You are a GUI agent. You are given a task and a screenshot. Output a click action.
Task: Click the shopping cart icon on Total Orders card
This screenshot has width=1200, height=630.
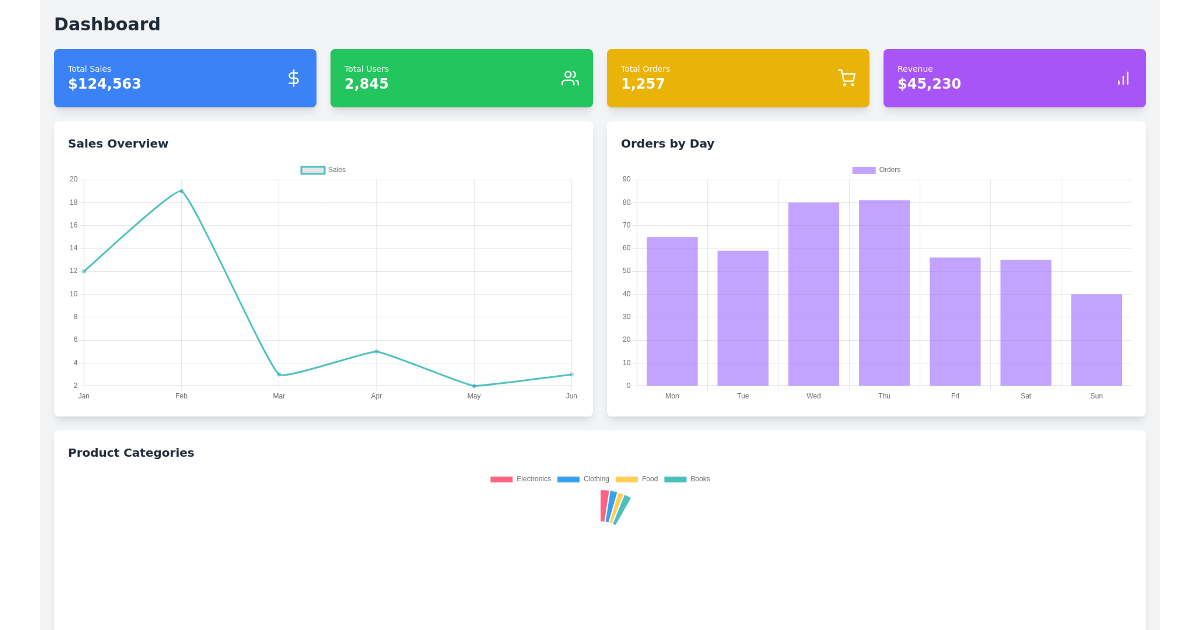point(847,77)
